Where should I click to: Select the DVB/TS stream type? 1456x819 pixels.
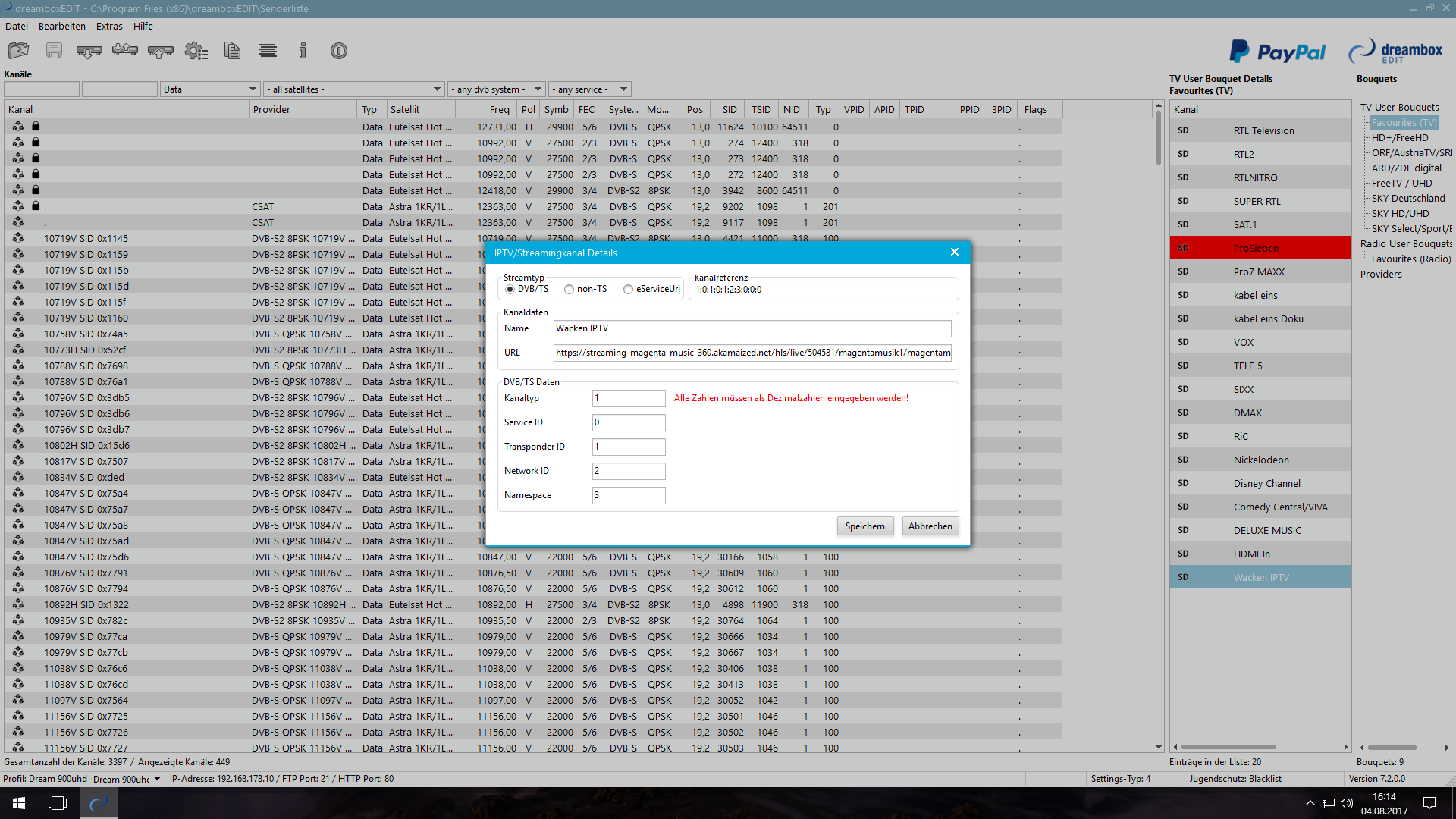[x=510, y=289]
